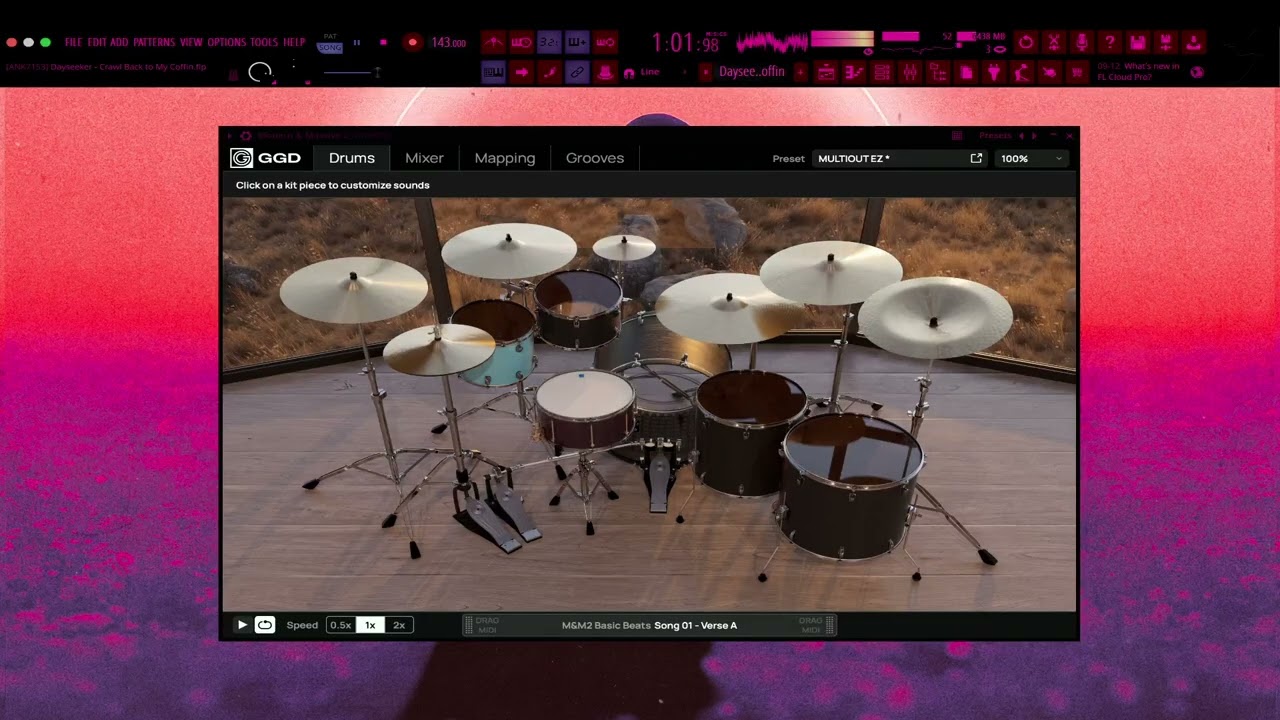Open the EDIT menu
Image resolution: width=1280 pixels, height=720 pixels.
(97, 42)
